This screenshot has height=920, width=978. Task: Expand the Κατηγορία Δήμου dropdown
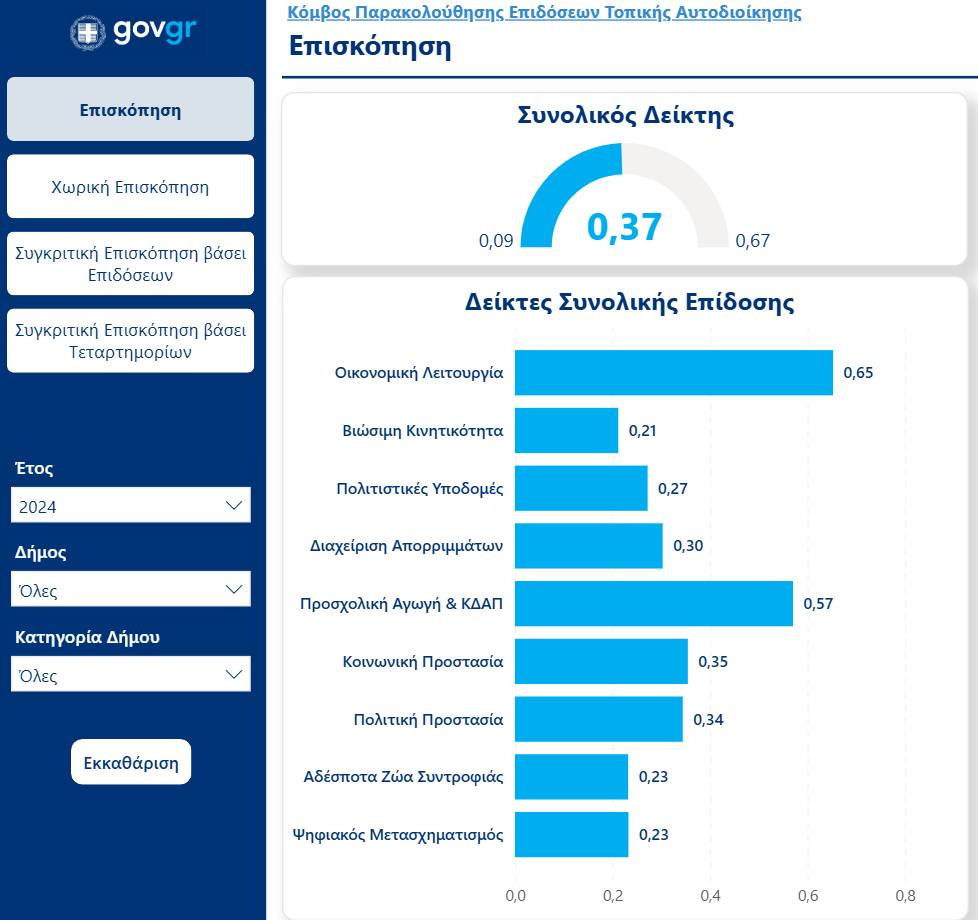[x=131, y=675]
